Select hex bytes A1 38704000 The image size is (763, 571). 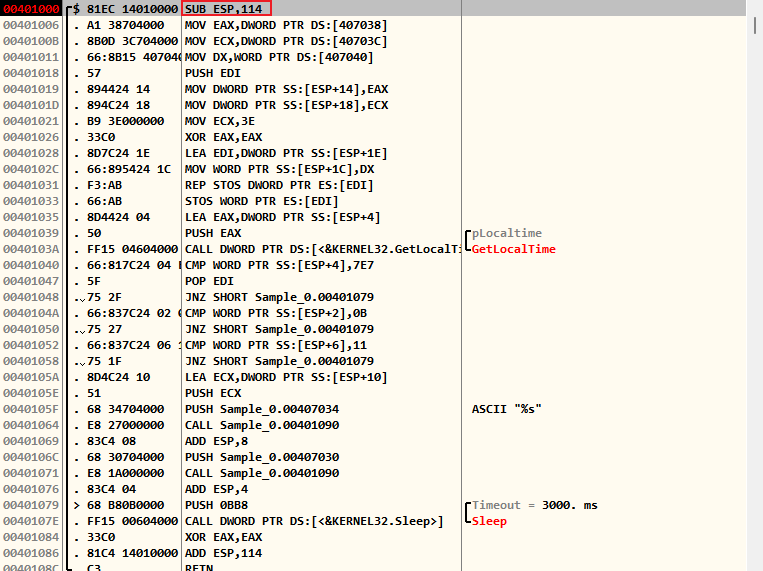tap(126, 25)
